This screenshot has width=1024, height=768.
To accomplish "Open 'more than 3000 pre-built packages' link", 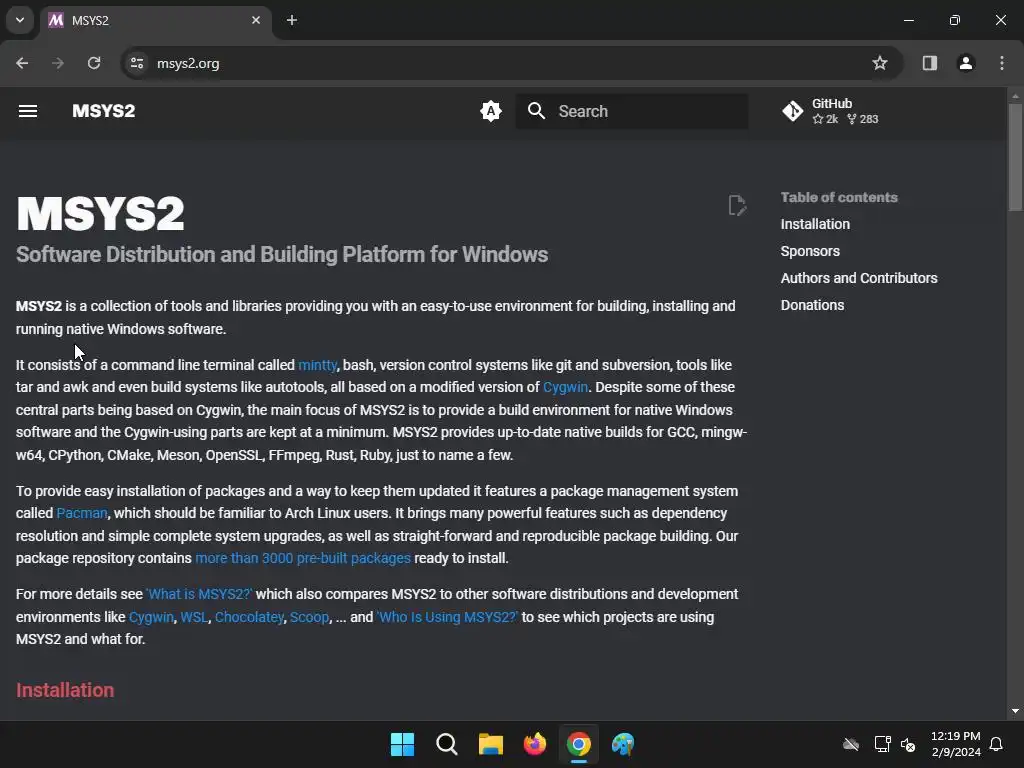I will (303, 558).
